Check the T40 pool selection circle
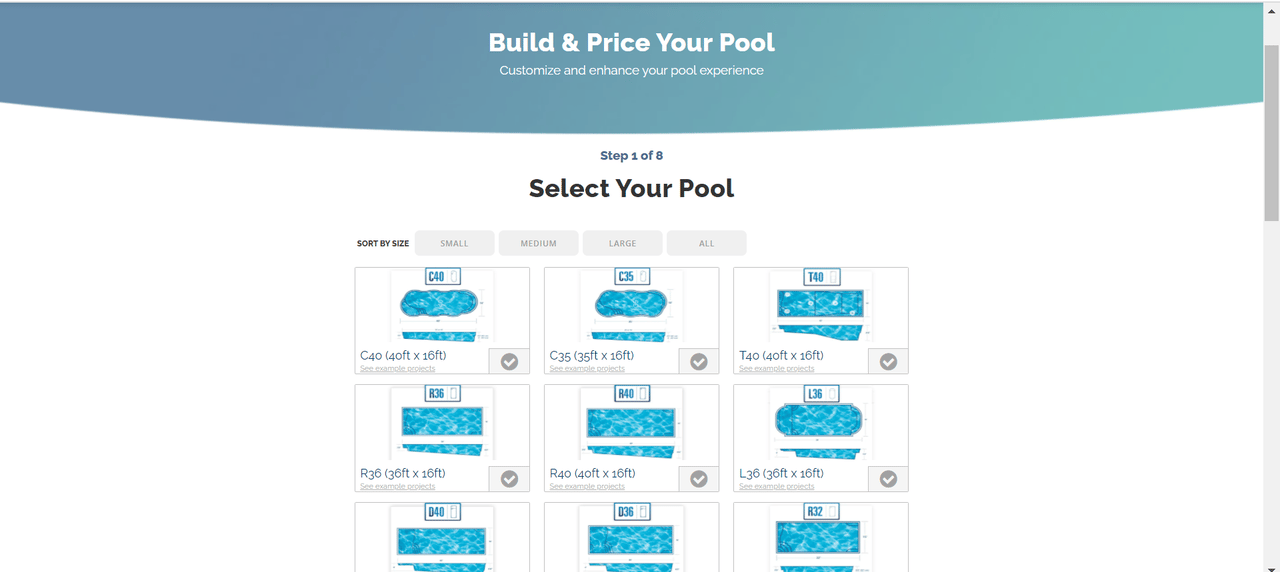Viewport: 1280px width, 572px height. [x=888, y=361]
